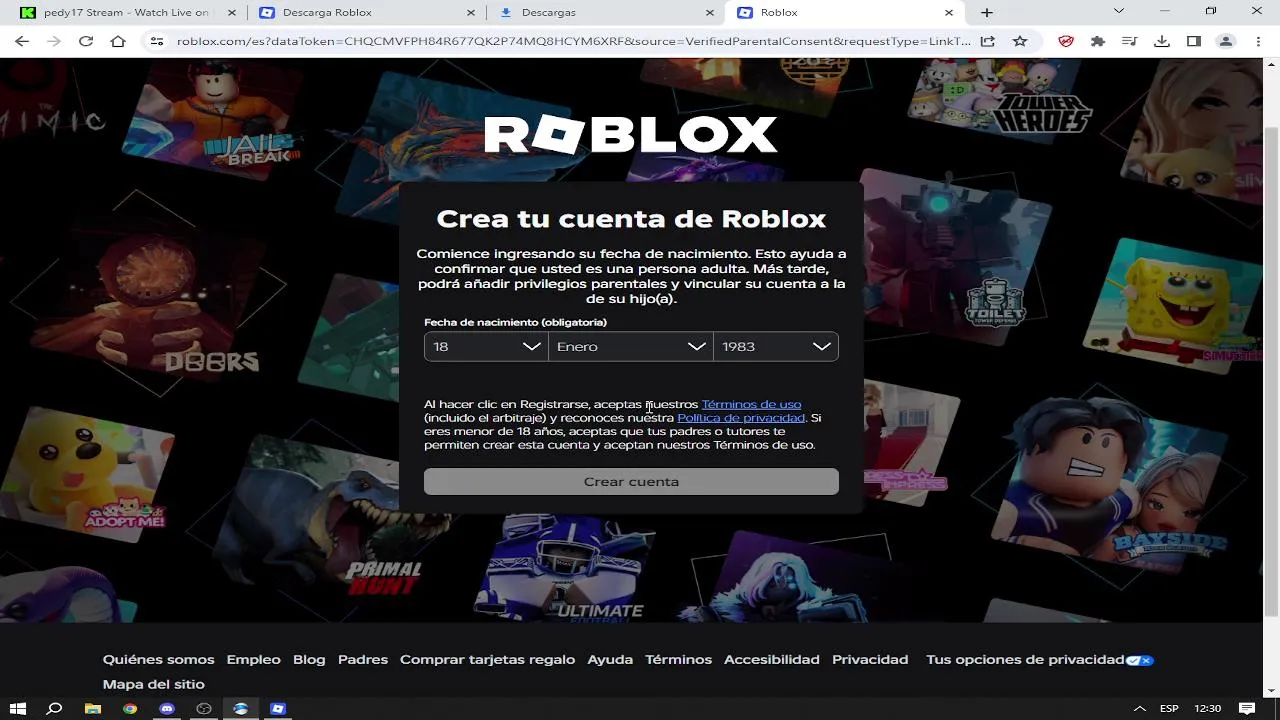Image resolution: width=1280 pixels, height=720 pixels.
Task: Open the Quiénes somos footer link
Action: coord(158,659)
